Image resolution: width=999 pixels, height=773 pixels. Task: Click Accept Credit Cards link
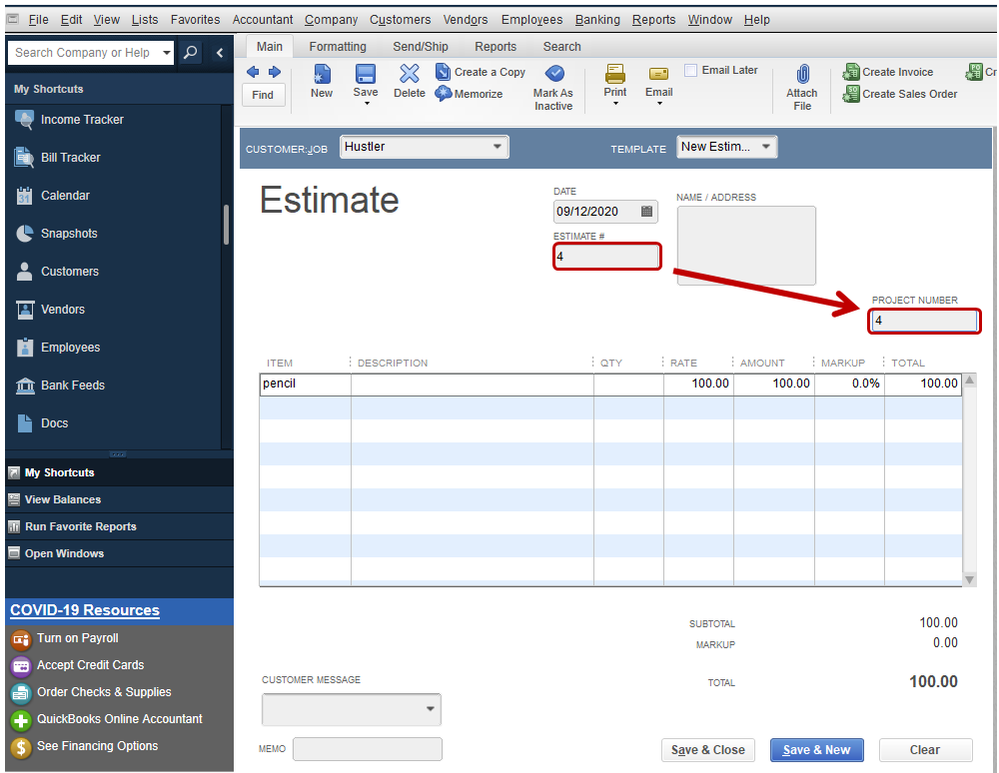[90, 665]
